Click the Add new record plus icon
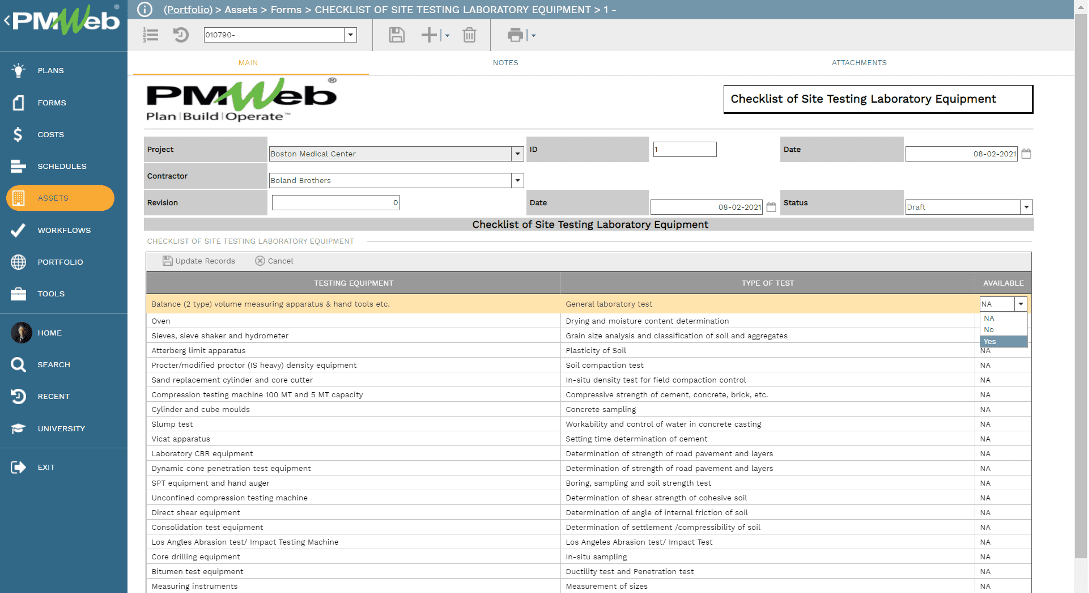1089x593 pixels. 430,35
